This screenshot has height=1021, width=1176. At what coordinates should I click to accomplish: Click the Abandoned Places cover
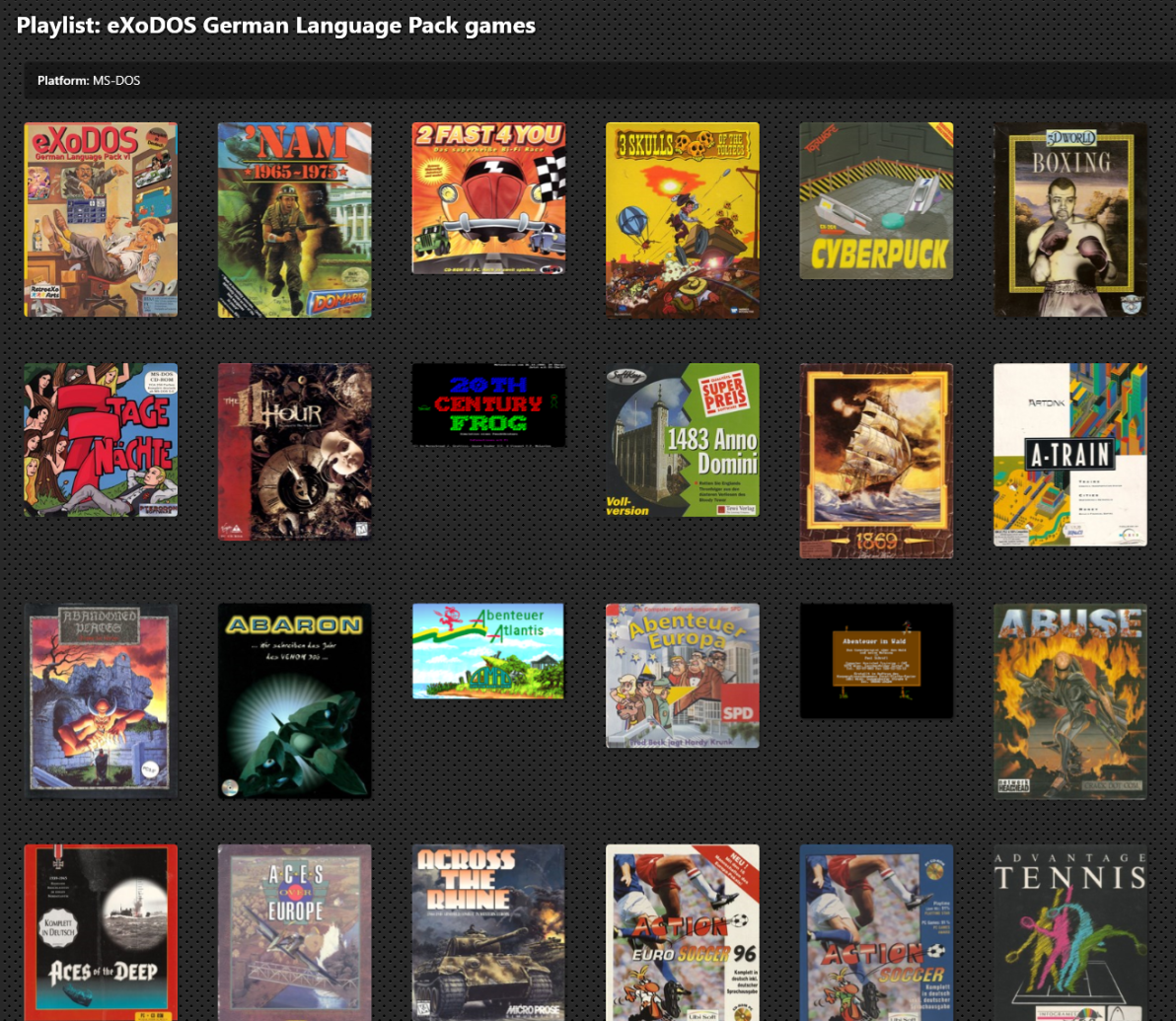(x=101, y=700)
